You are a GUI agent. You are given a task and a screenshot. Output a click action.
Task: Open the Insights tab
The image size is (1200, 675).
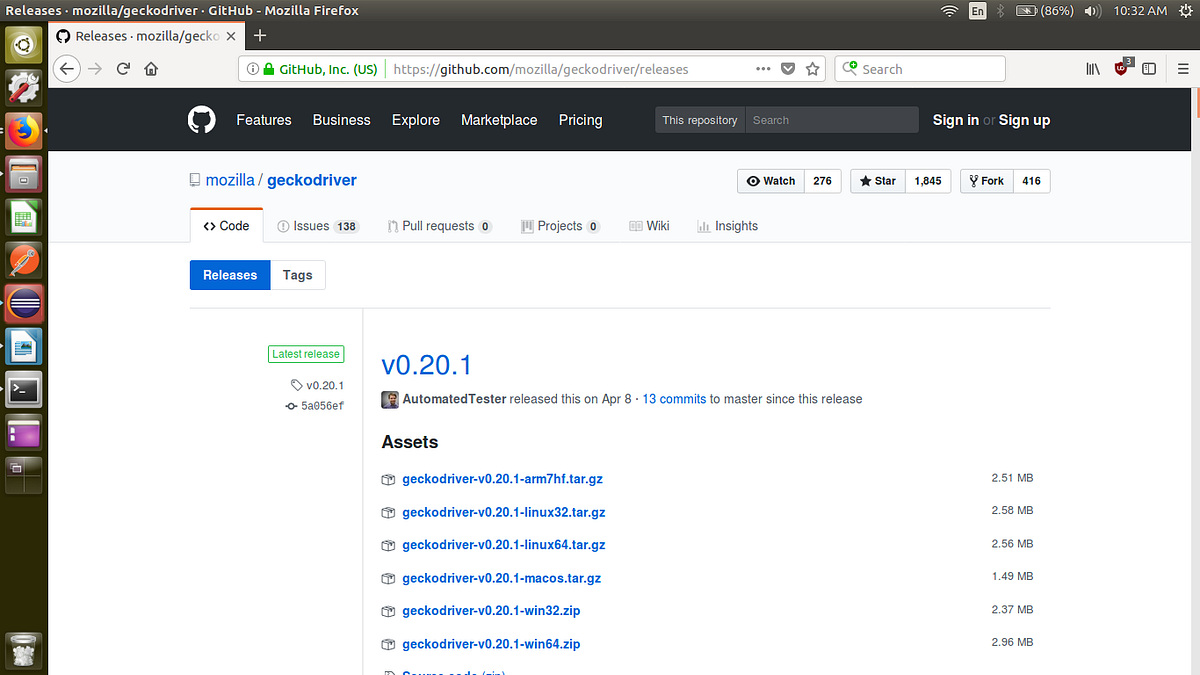pyautogui.click(x=727, y=226)
